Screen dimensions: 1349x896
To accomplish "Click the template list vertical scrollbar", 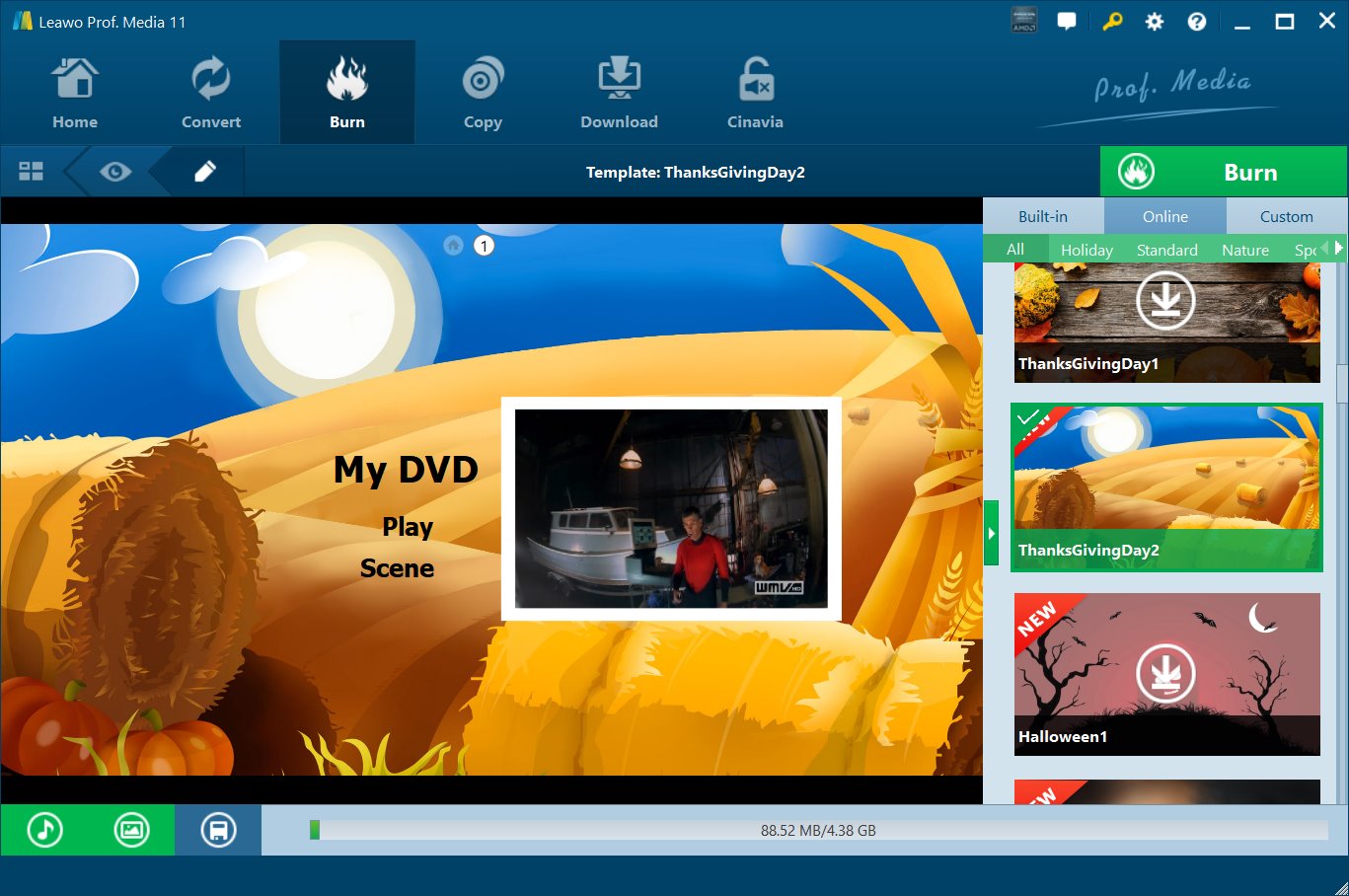I will (x=1342, y=384).
